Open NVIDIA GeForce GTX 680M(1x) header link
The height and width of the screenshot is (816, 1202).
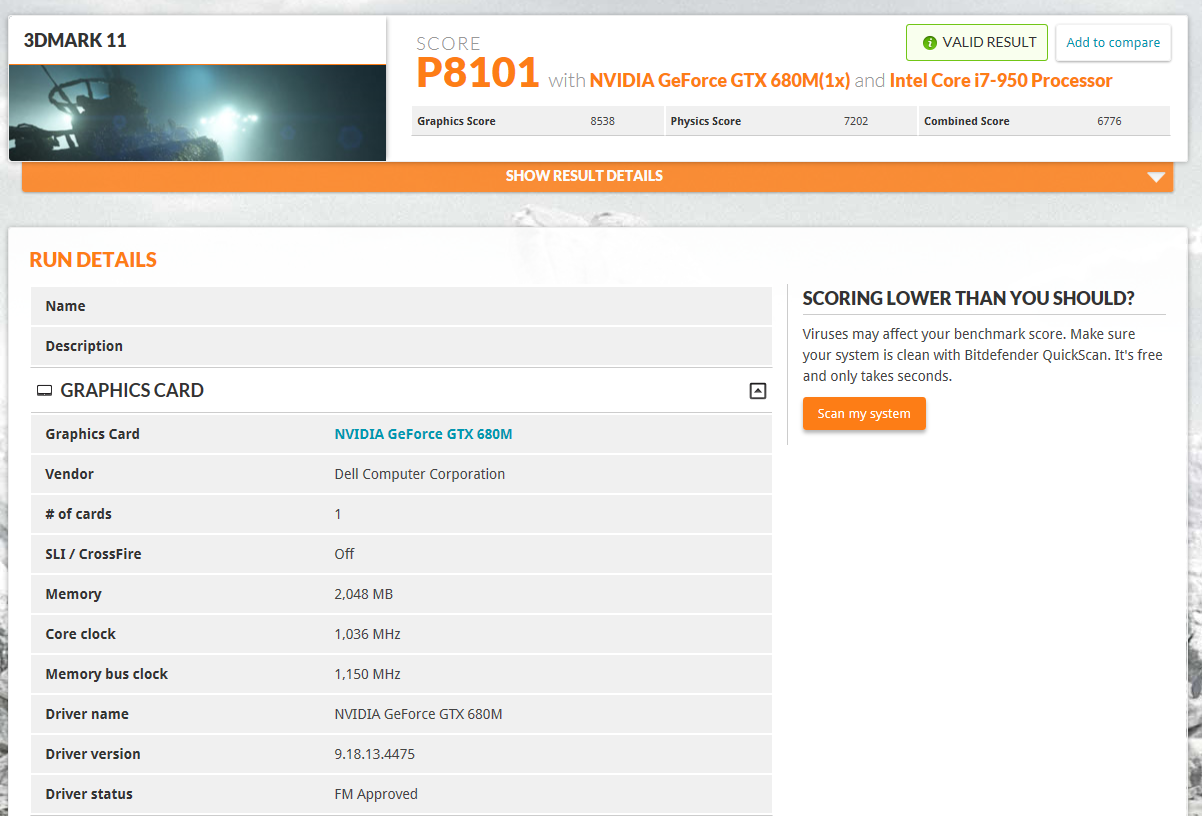(x=720, y=80)
